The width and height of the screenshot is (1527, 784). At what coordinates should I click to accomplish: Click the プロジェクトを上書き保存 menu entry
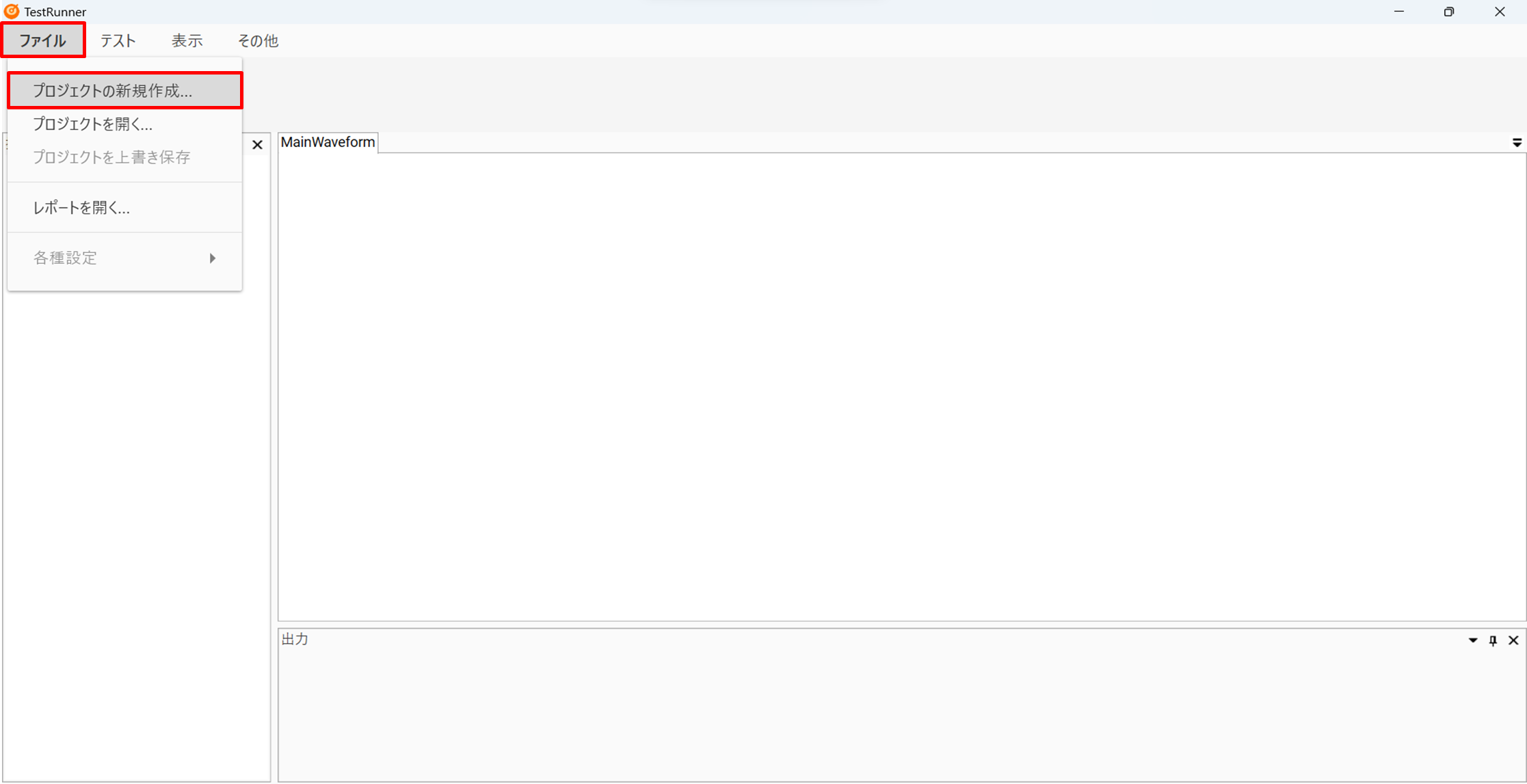pyautogui.click(x=111, y=157)
